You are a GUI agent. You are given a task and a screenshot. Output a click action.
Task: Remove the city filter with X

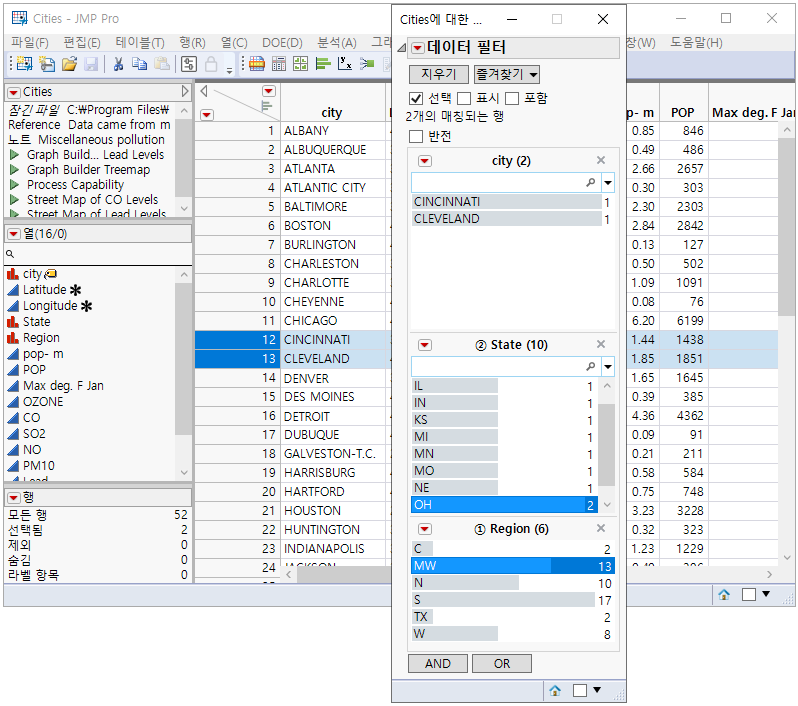tap(601, 160)
